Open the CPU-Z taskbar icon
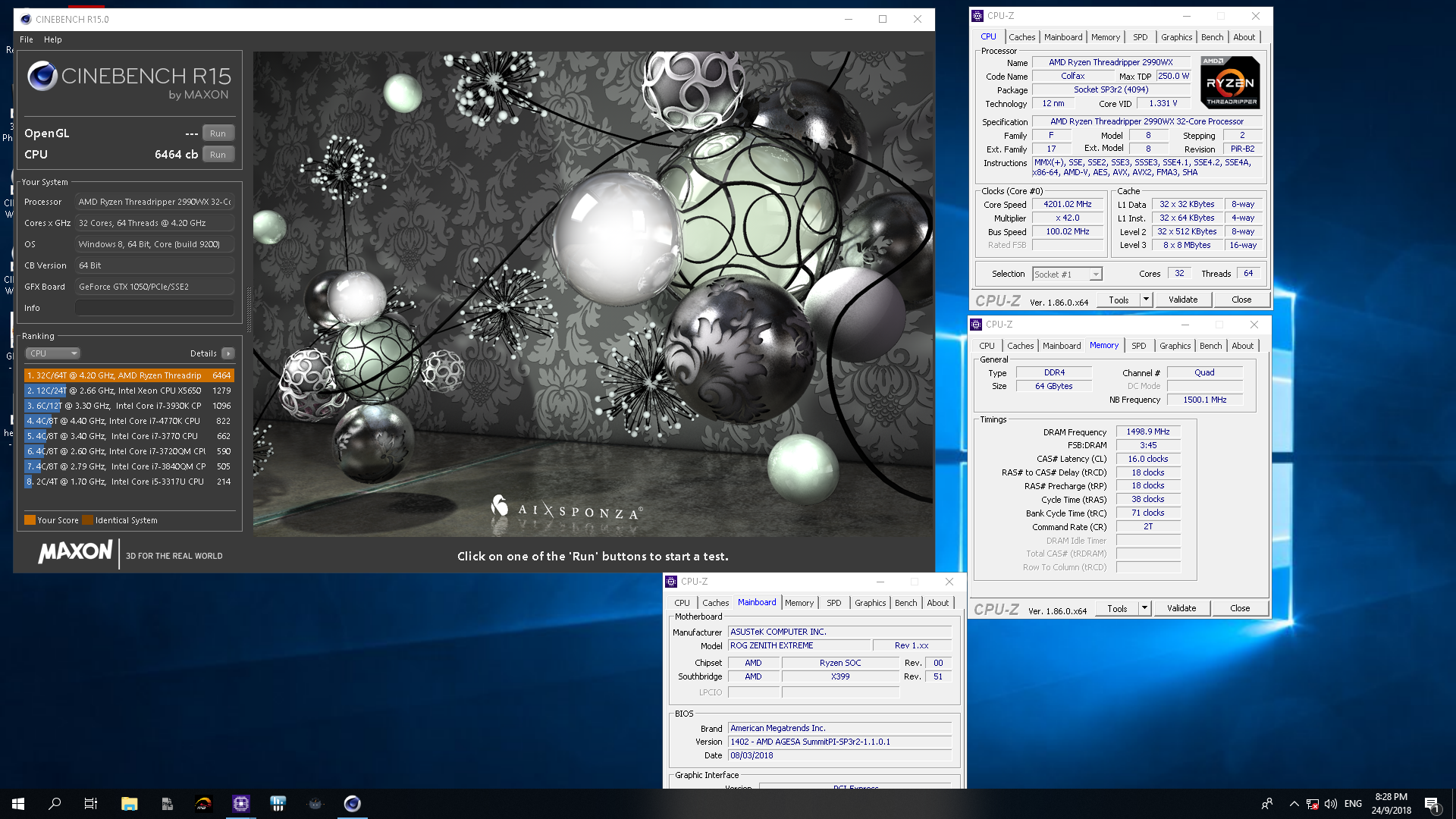The height and width of the screenshot is (819, 1456). 241,804
